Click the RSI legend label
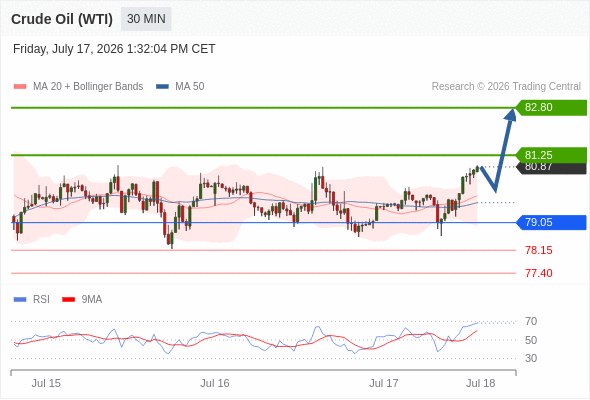The image size is (590, 400). pos(41,300)
